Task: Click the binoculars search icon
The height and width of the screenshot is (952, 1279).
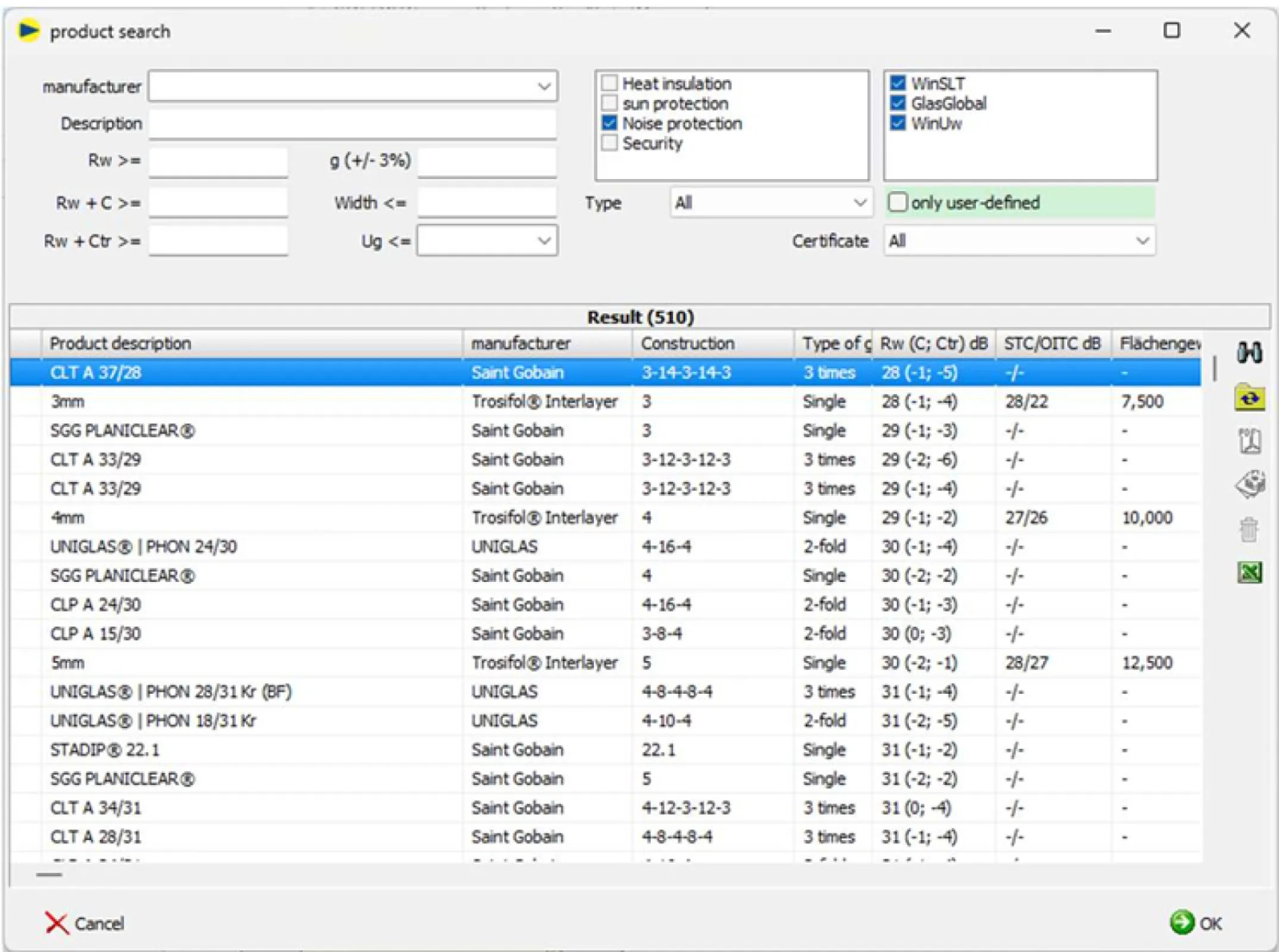Action: click(x=1250, y=352)
